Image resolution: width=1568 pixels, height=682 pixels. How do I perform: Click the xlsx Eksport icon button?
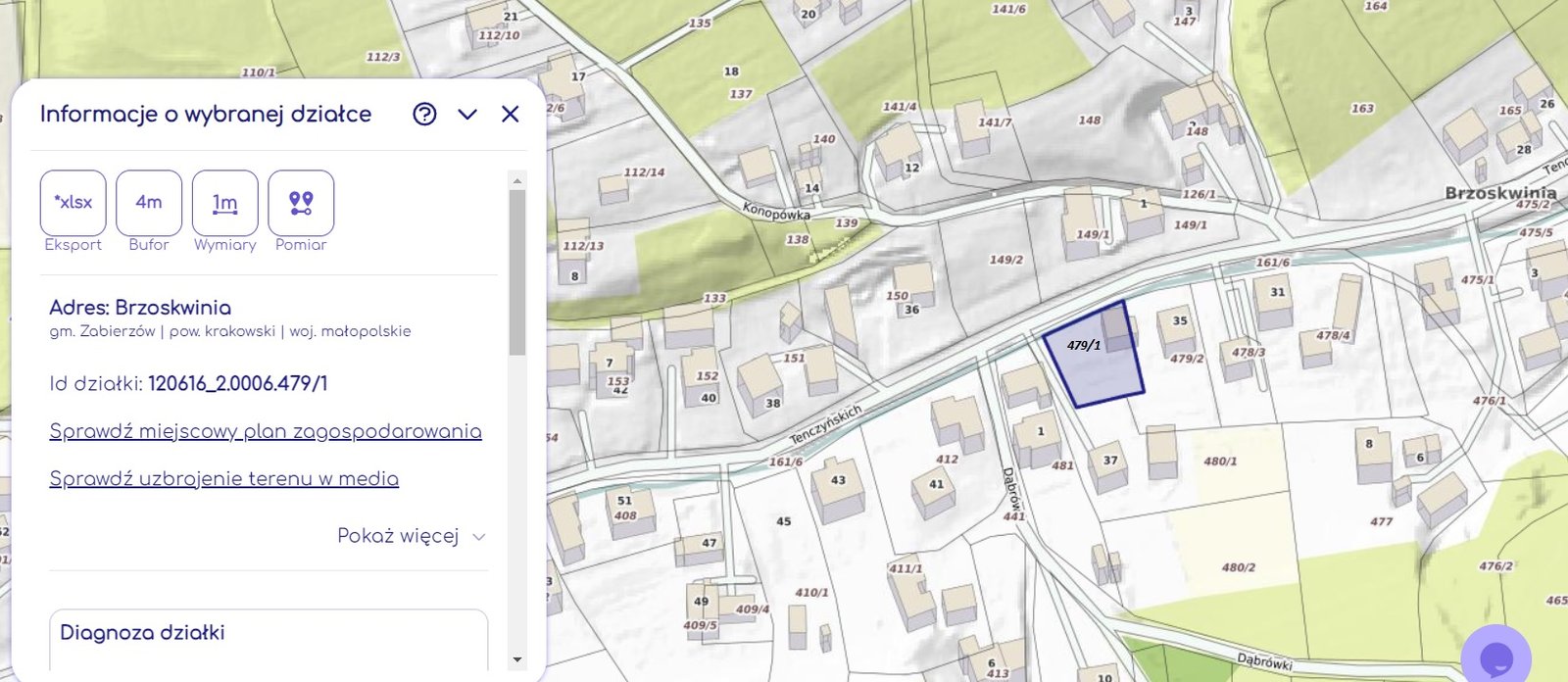[x=73, y=203]
